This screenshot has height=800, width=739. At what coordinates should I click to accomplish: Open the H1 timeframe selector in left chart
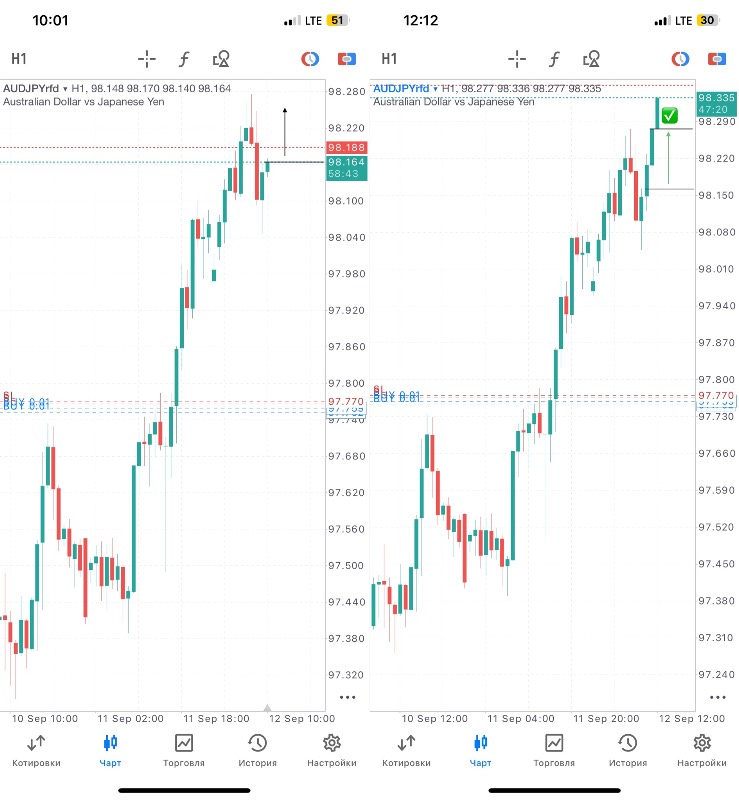point(20,59)
